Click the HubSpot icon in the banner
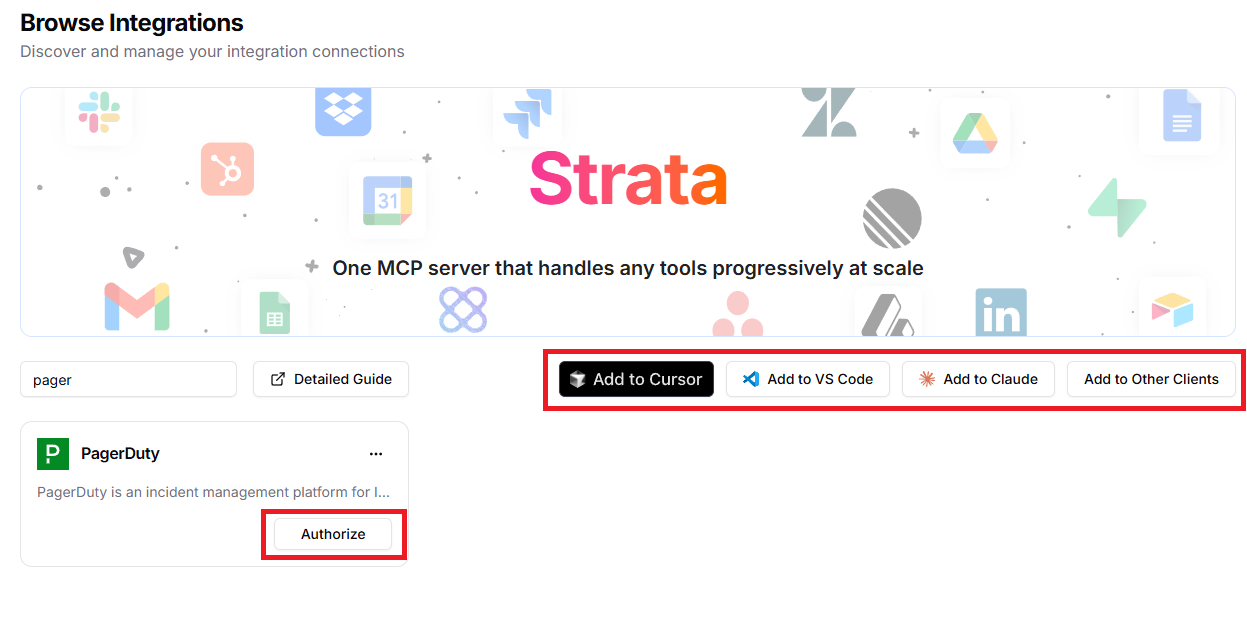The image size is (1247, 623). coord(227,169)
